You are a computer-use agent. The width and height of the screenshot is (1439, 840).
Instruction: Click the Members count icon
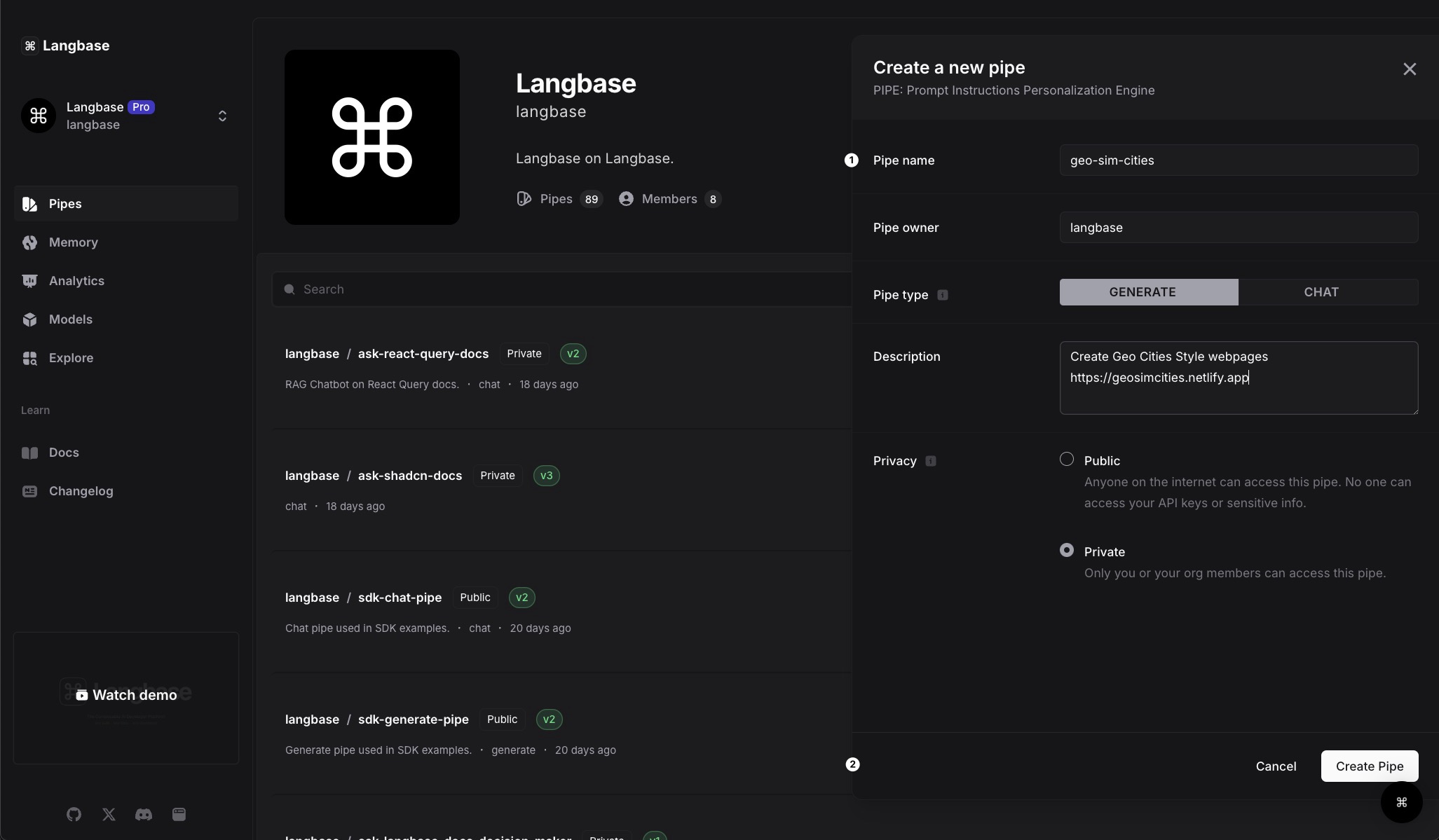pos(626,199)
